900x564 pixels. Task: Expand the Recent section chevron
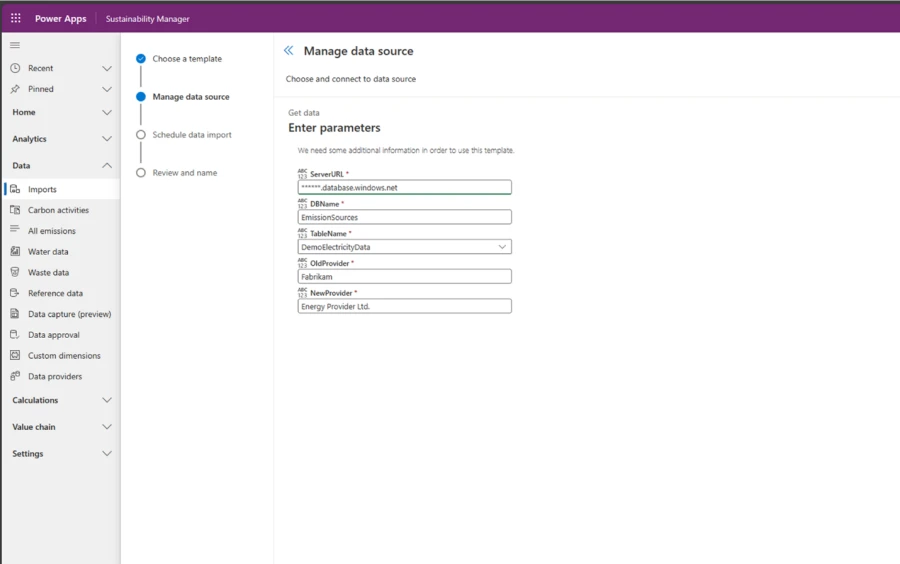click(x=107, y=68)
